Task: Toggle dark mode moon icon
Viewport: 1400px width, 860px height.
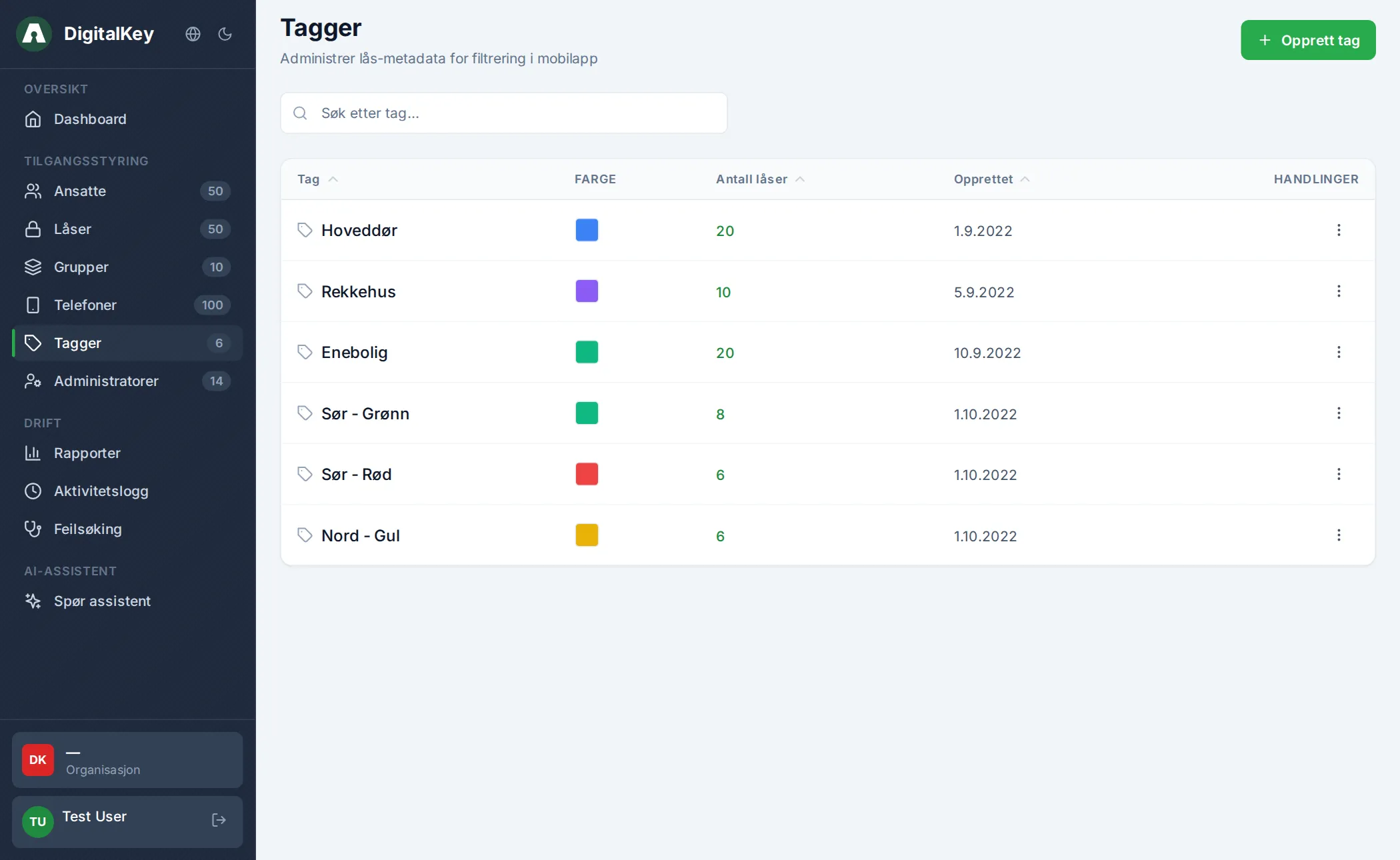Action: [x=225, y=34]
